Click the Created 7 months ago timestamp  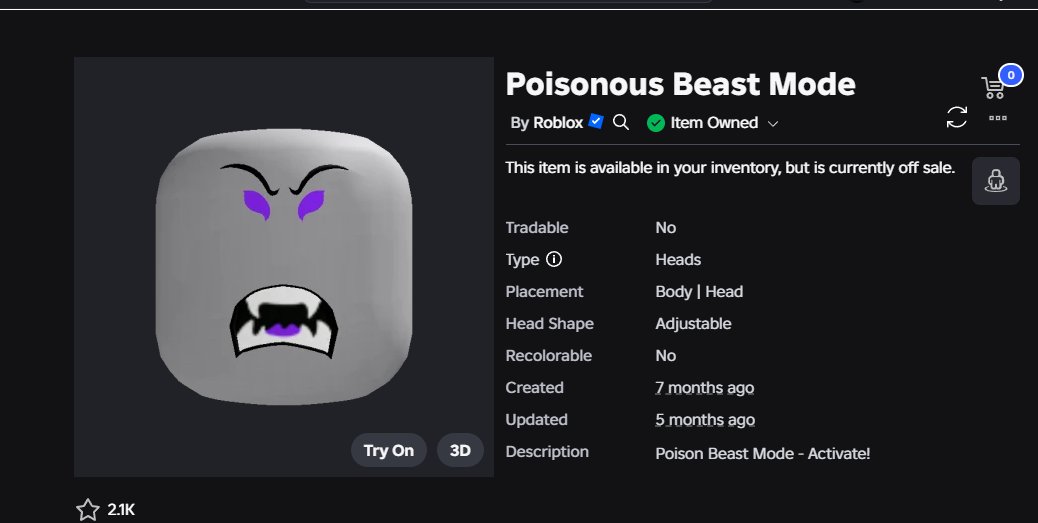[704, 387]
